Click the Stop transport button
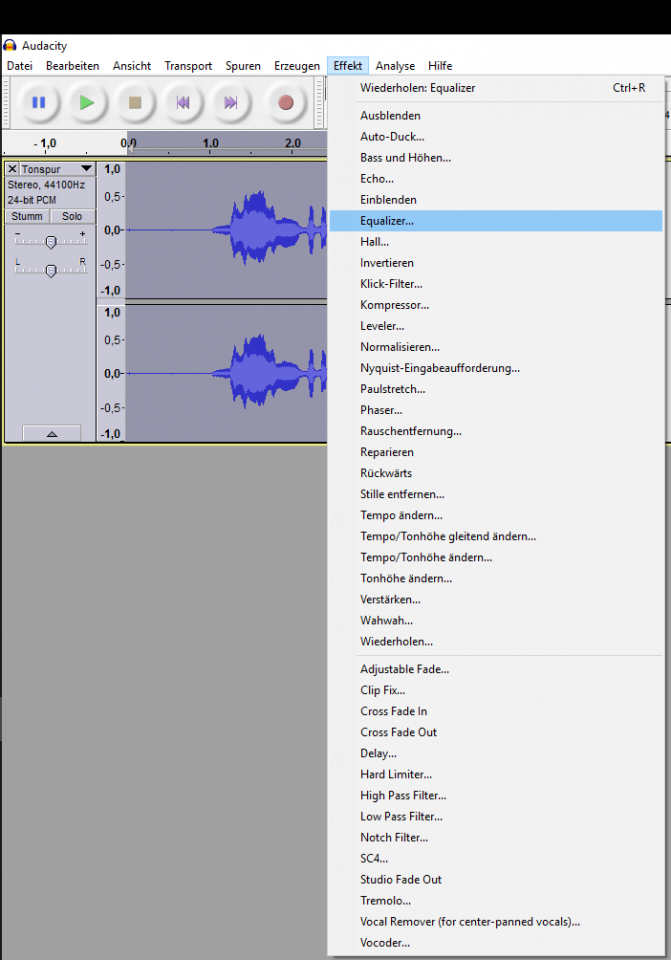The height and width of the screenshot is (960, 671). tap(135, 102)
